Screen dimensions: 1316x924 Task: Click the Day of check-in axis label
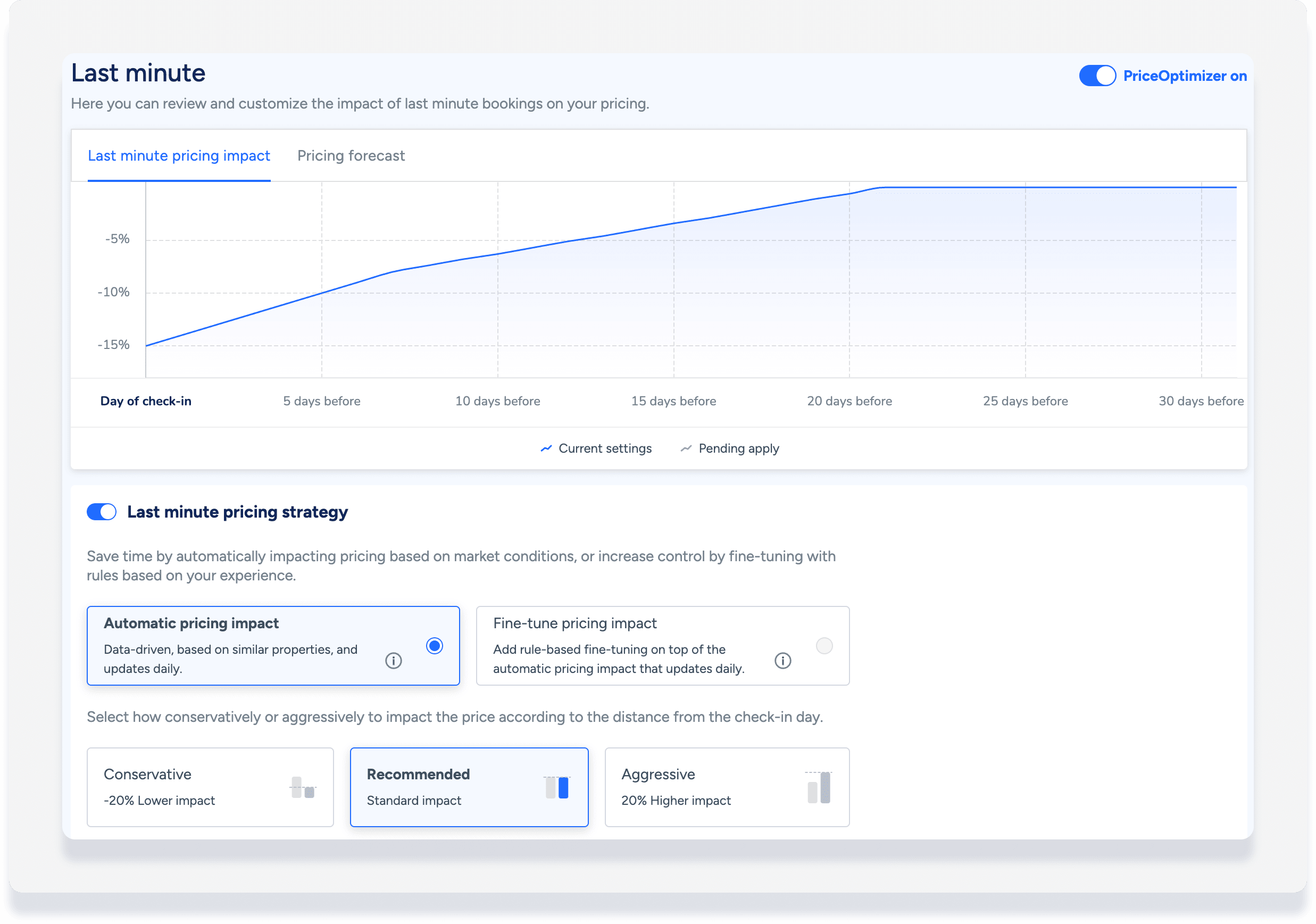click(146, 401)
